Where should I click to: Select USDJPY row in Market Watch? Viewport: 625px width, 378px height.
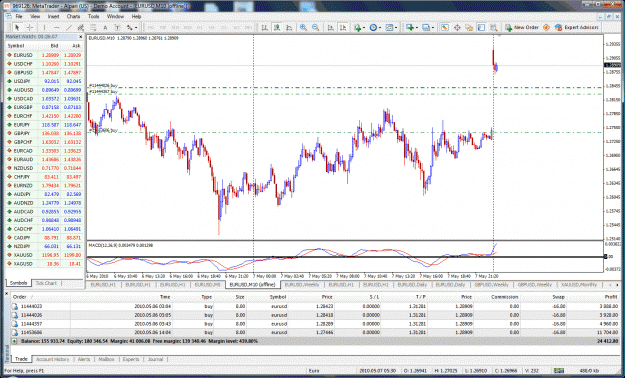(x=44, y=81)
